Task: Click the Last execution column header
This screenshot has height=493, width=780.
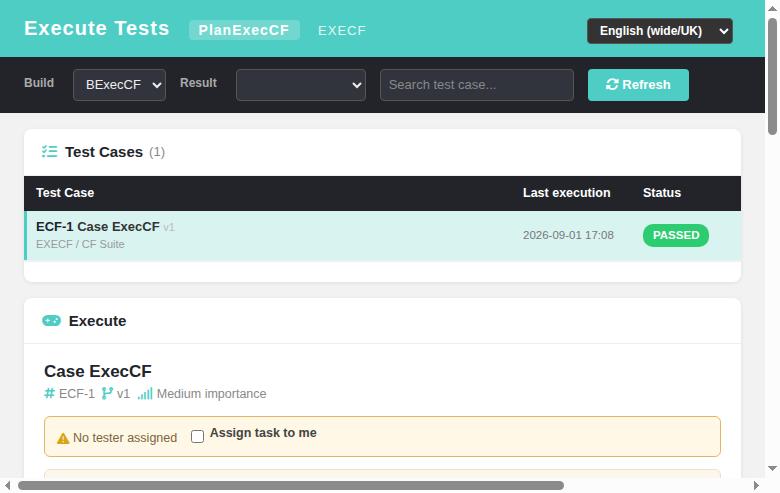Action: point(567,193)
